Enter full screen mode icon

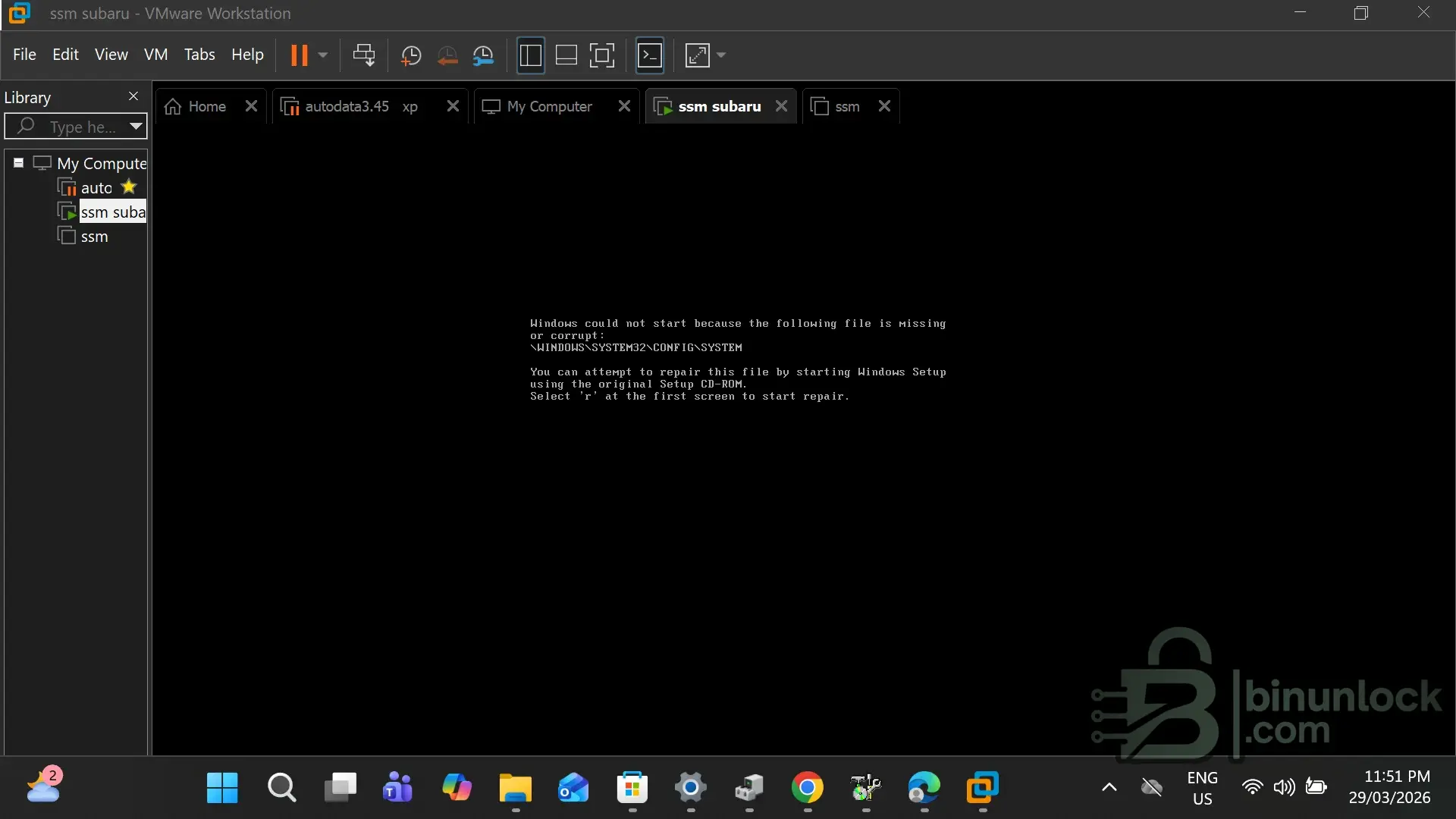click(601, 55)
